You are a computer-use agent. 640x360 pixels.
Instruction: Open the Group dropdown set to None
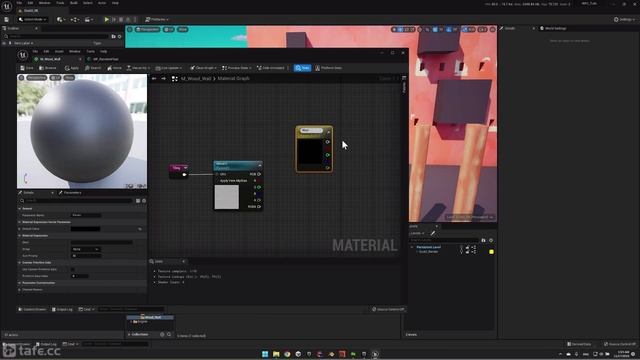tap(85, 249)
